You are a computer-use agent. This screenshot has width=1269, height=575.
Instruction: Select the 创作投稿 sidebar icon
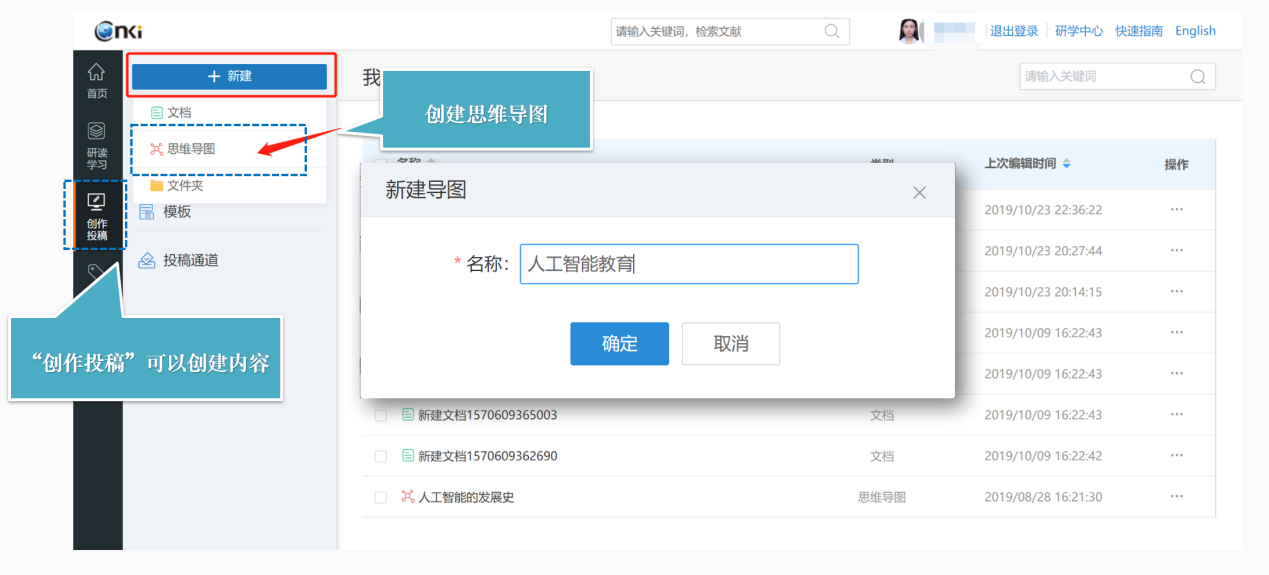click(96, 215)
